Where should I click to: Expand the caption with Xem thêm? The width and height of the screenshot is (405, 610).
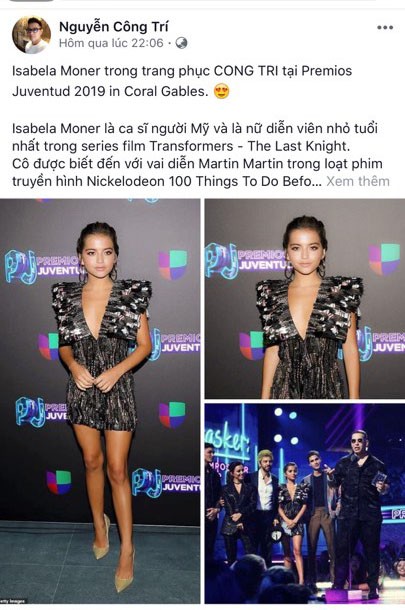click(358, 181)
